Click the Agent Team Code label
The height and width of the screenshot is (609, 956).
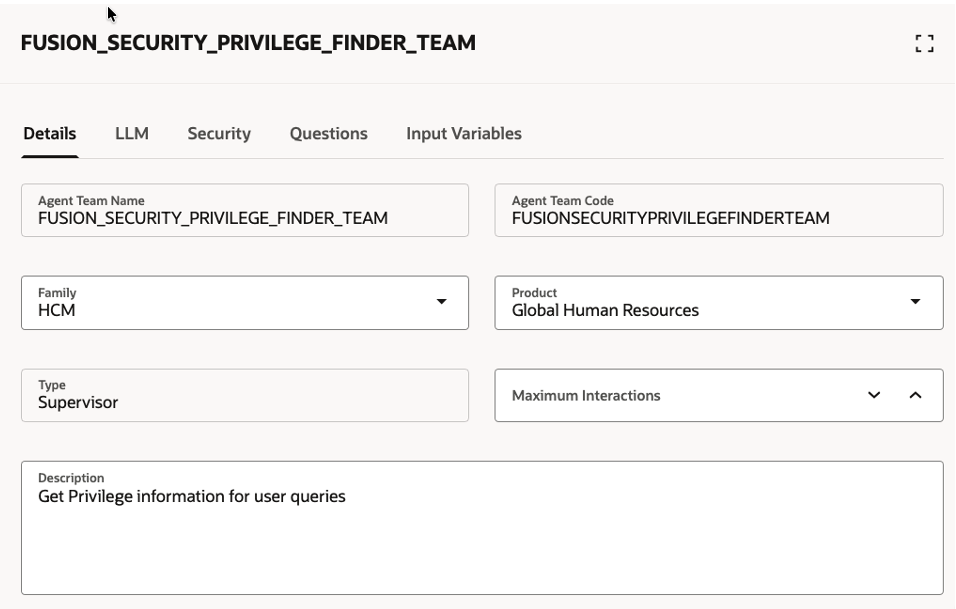562,201
